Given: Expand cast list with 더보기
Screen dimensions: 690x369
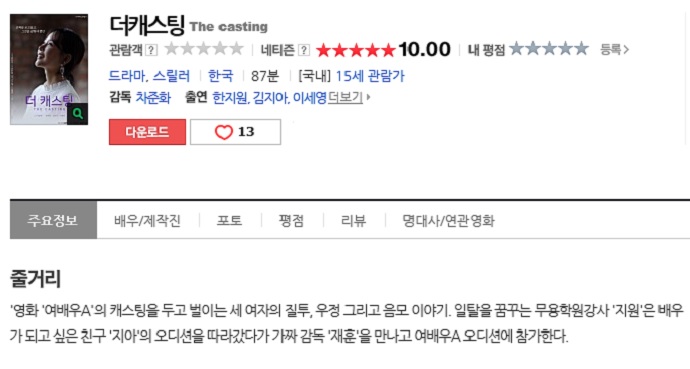Looking at the screenshot, I should click(349, 97).
